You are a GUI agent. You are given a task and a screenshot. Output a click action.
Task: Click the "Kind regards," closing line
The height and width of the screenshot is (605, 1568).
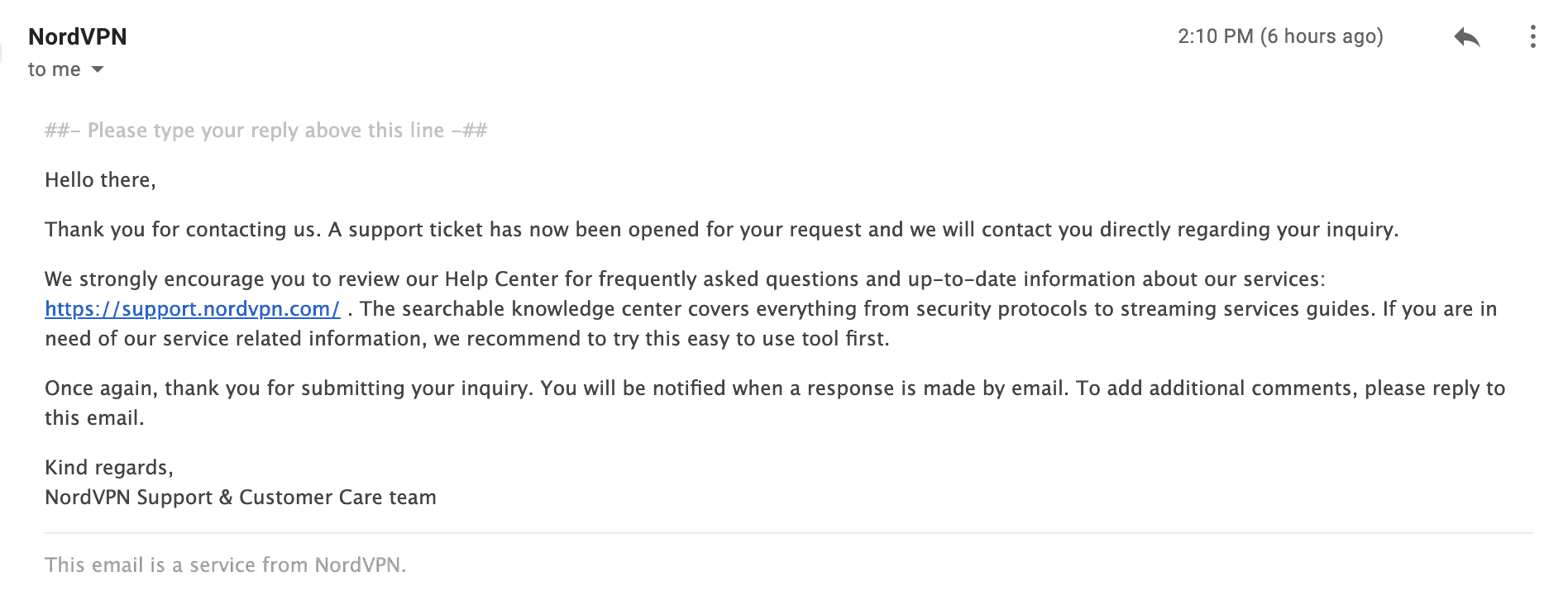click(109, 468)
